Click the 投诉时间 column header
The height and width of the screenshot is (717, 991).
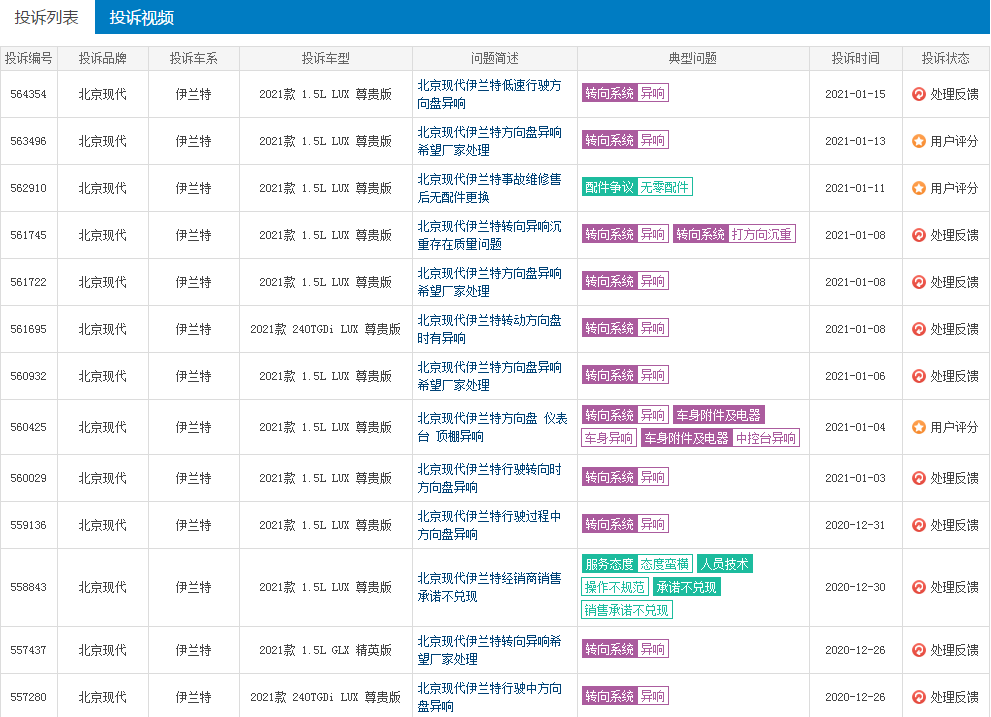[x=855, y=58]
